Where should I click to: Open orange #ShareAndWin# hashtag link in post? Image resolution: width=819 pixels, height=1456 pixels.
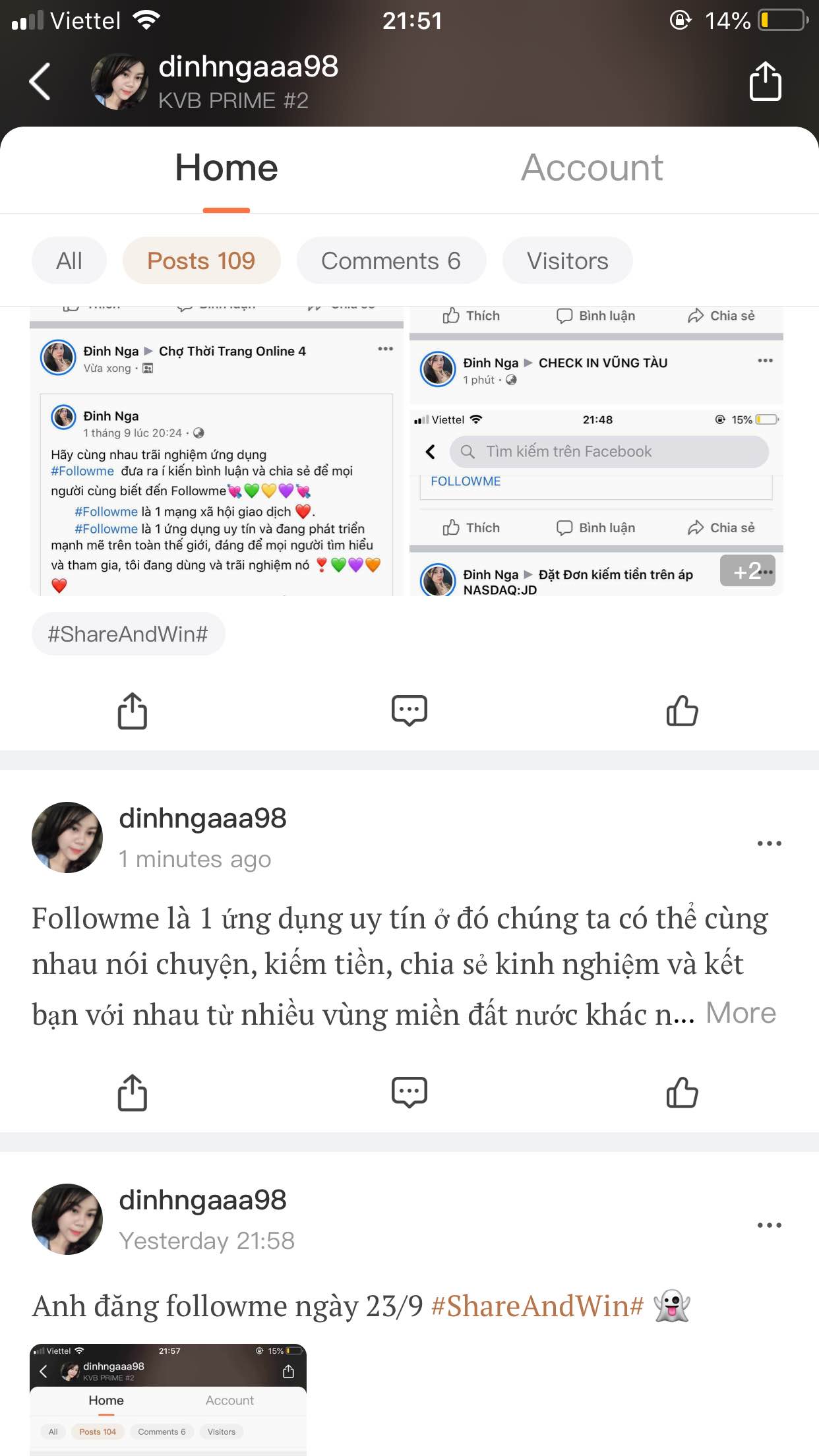(537, 1306)
